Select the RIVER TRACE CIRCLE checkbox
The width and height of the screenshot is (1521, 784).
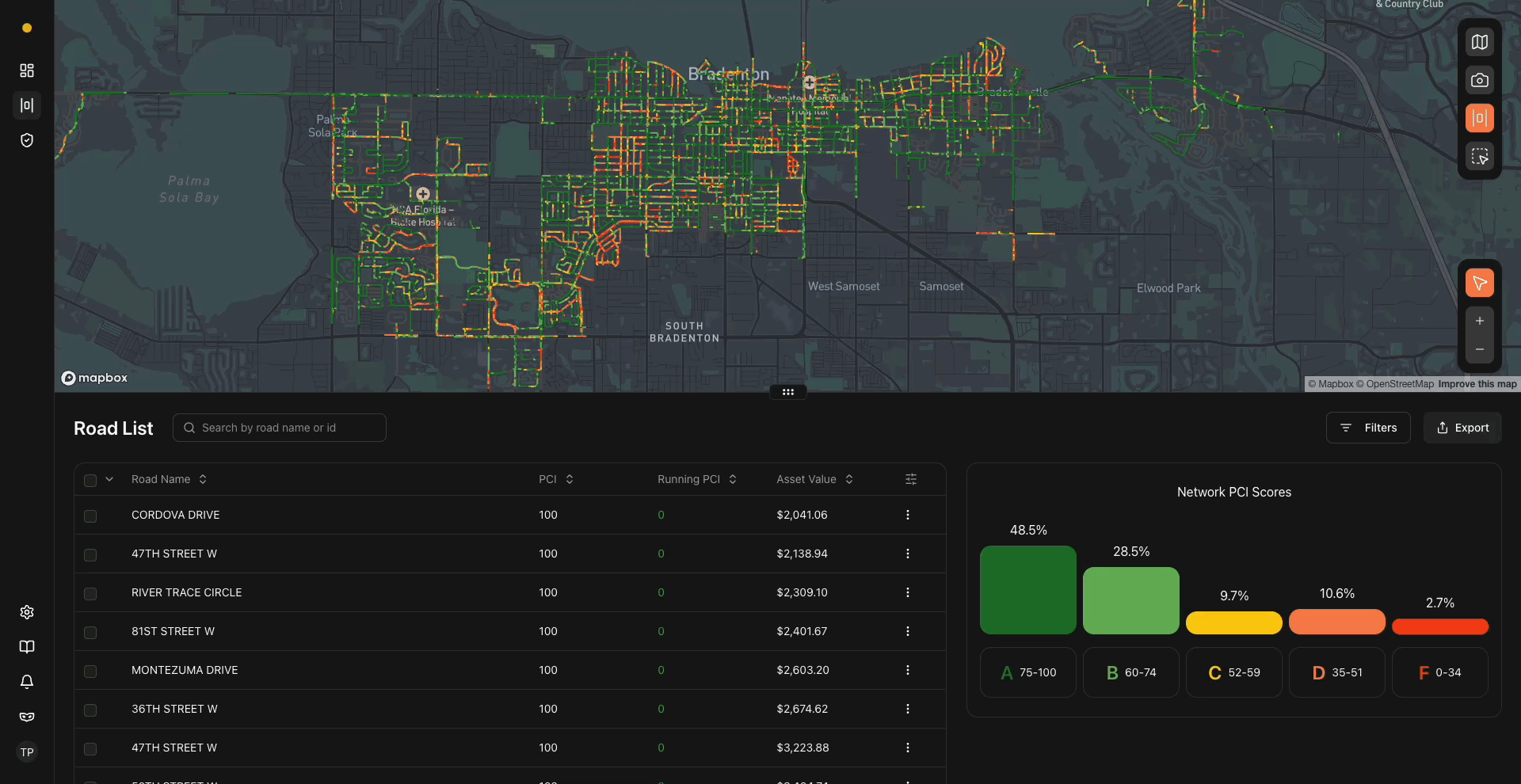[x=90, y=593]
